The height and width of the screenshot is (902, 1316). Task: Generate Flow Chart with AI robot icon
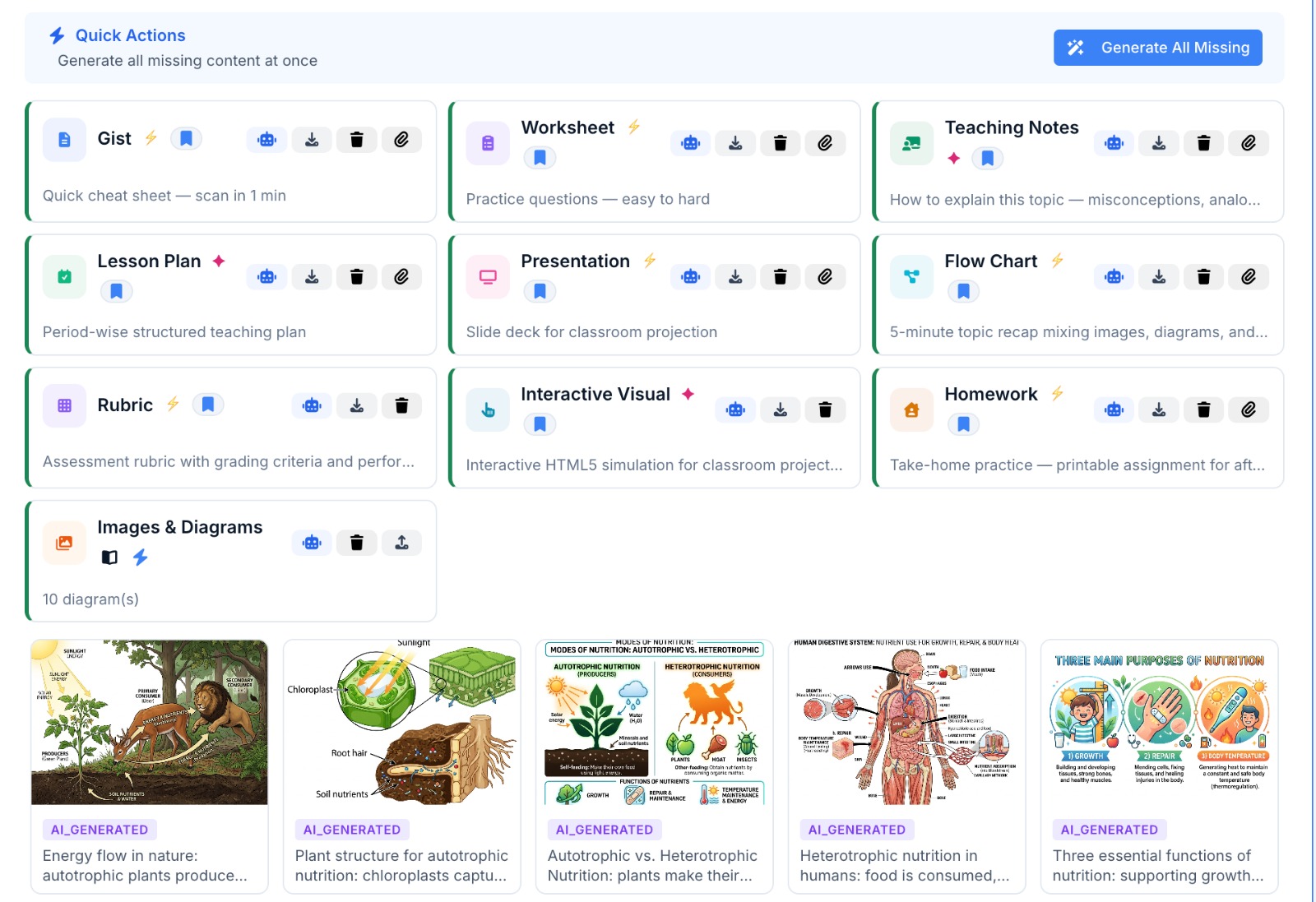point(1114,276)
